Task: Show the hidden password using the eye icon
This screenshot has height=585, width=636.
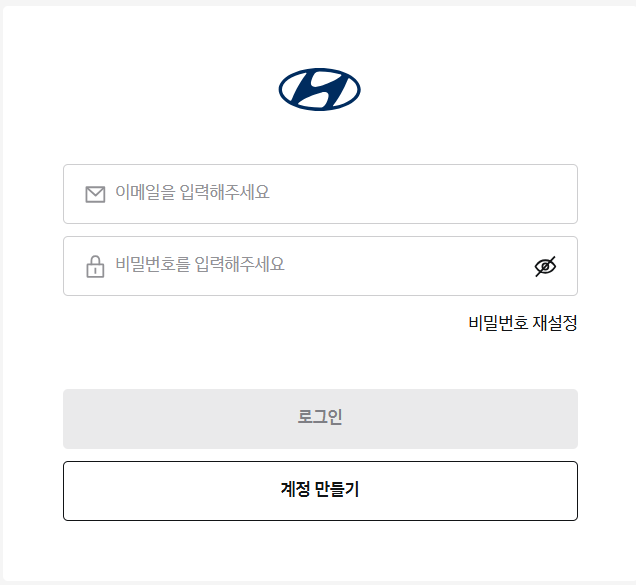Action: [545, 266]
